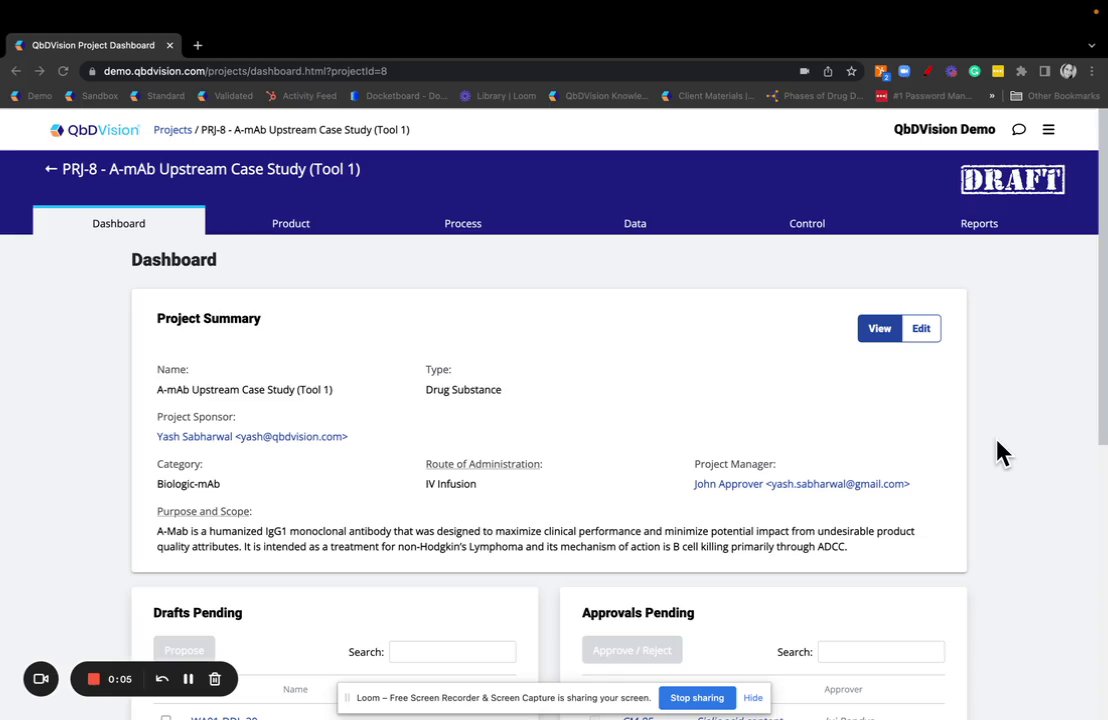Open the Validated bookmark
Image resolution: width=1108 pixels, height=720 pixels.
tap(225, 96)
